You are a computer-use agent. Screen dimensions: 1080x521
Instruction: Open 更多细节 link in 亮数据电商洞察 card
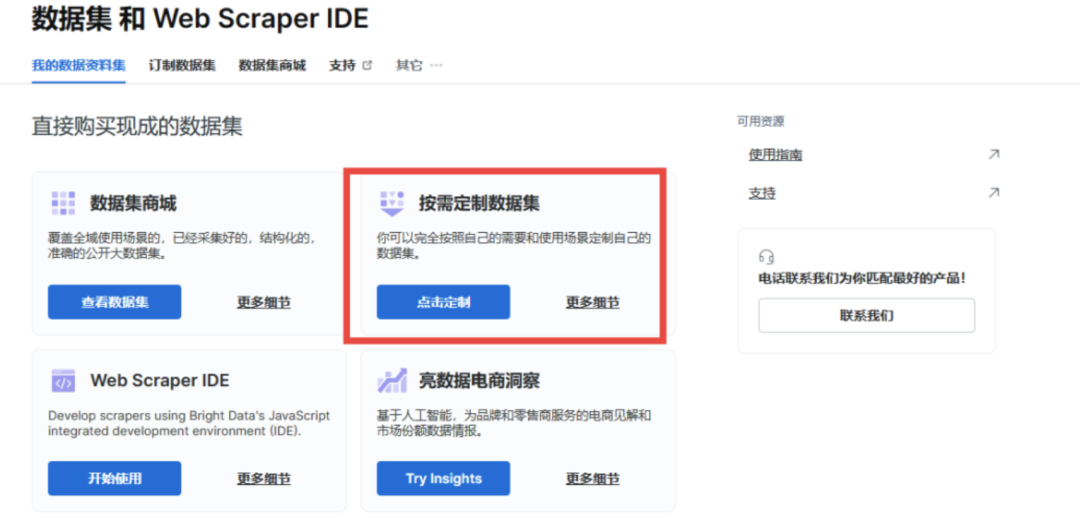592,479
